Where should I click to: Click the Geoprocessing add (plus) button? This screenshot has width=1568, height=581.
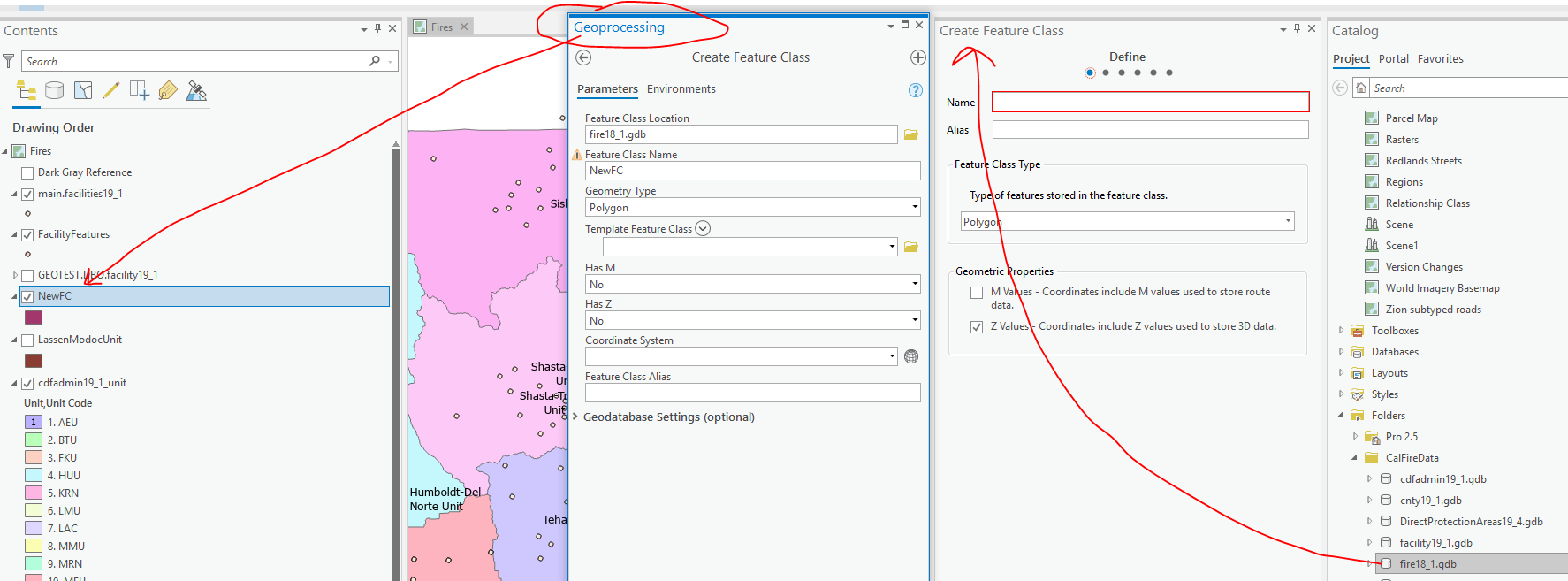coord(918,57)
